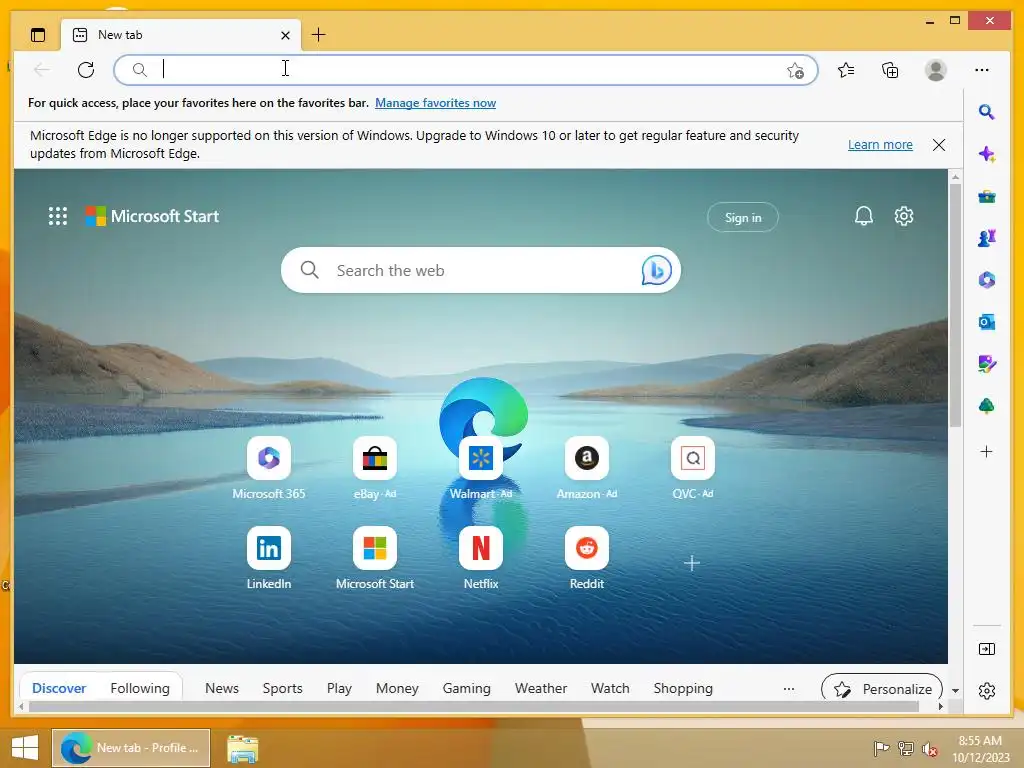Switch to the News tab
The height and width of the screenshot is (768, 1024).
click(x=222, y=688)
